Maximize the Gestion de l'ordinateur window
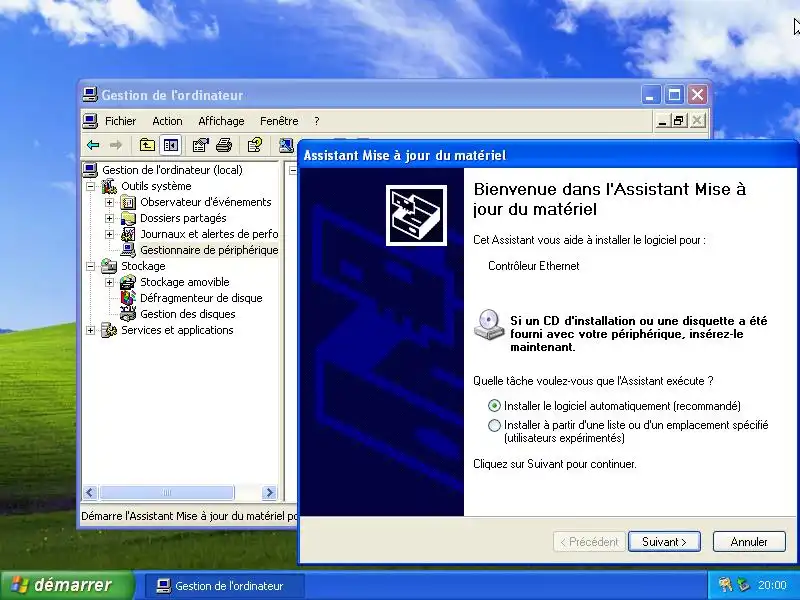The image size is (800, 600). click(x=674, y=94)
